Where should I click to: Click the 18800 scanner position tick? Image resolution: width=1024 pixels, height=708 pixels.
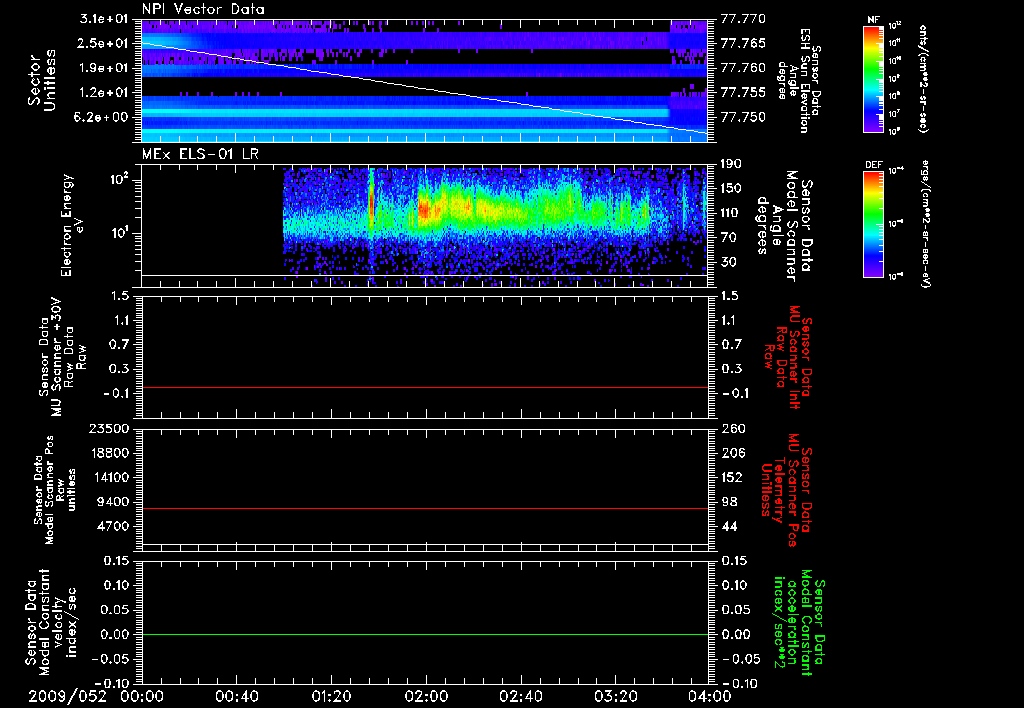point(109,453)
